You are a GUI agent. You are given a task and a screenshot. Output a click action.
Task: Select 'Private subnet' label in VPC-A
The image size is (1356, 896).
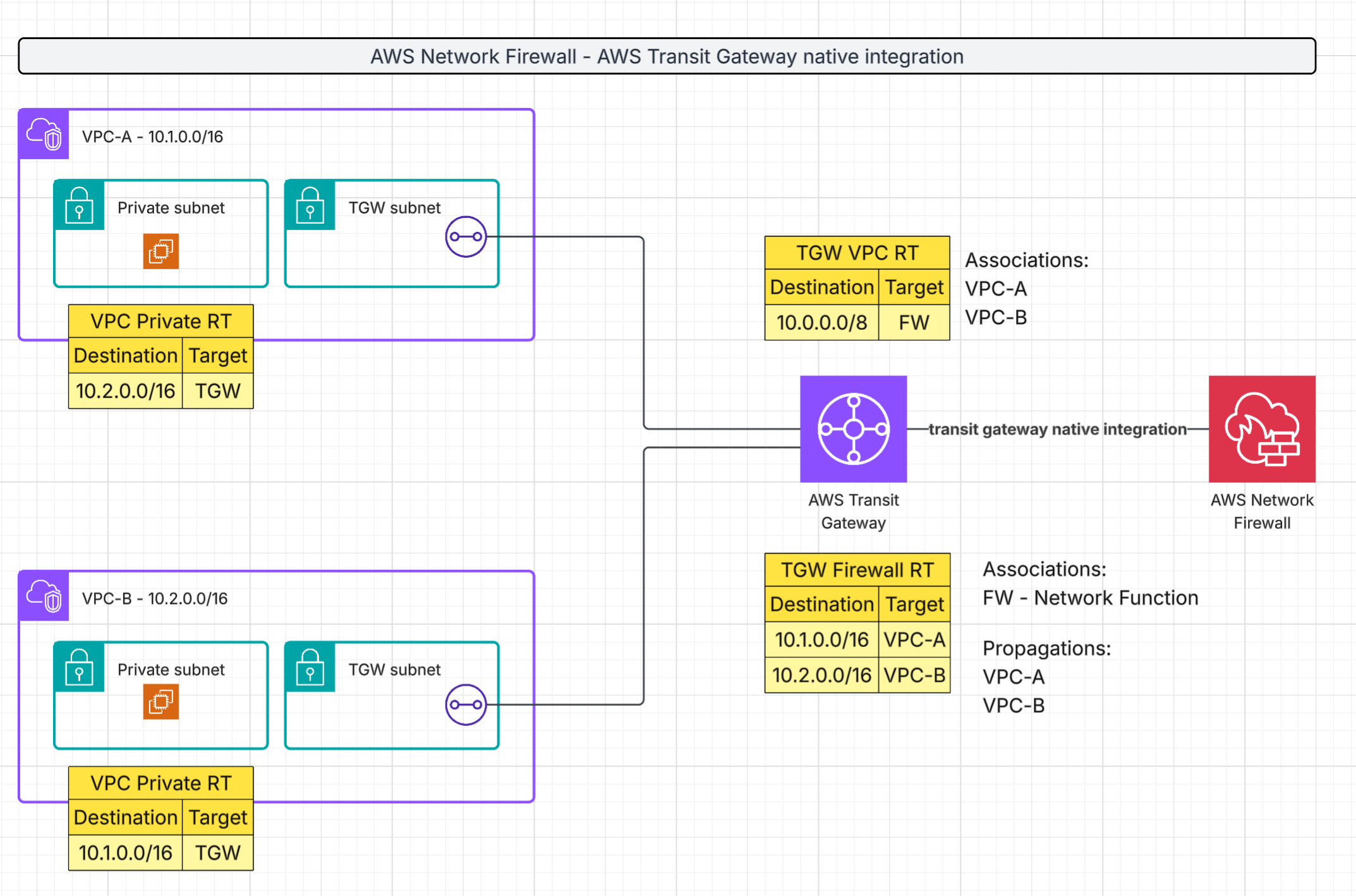[x=171, y=208]
